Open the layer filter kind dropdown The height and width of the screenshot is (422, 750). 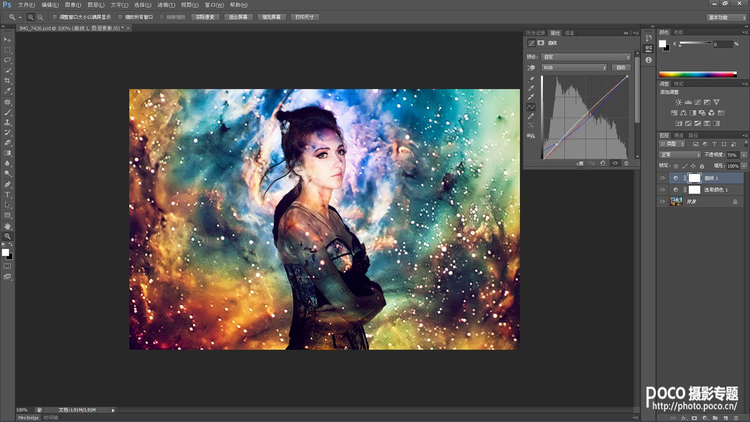[x=672, y=144]
